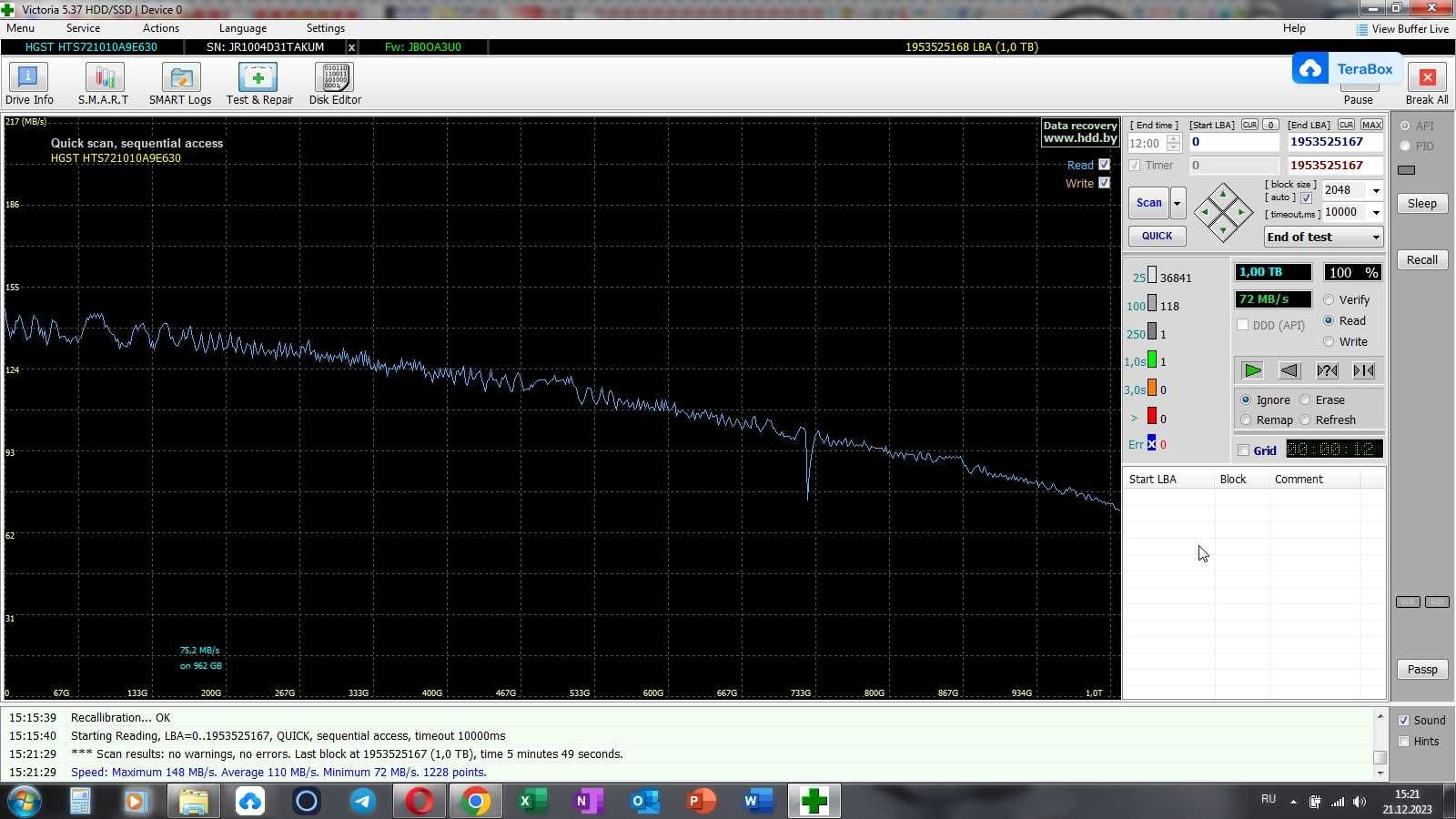Click the blue Err block indicator
The image size is (1456, 819).
pos(1151,443)
